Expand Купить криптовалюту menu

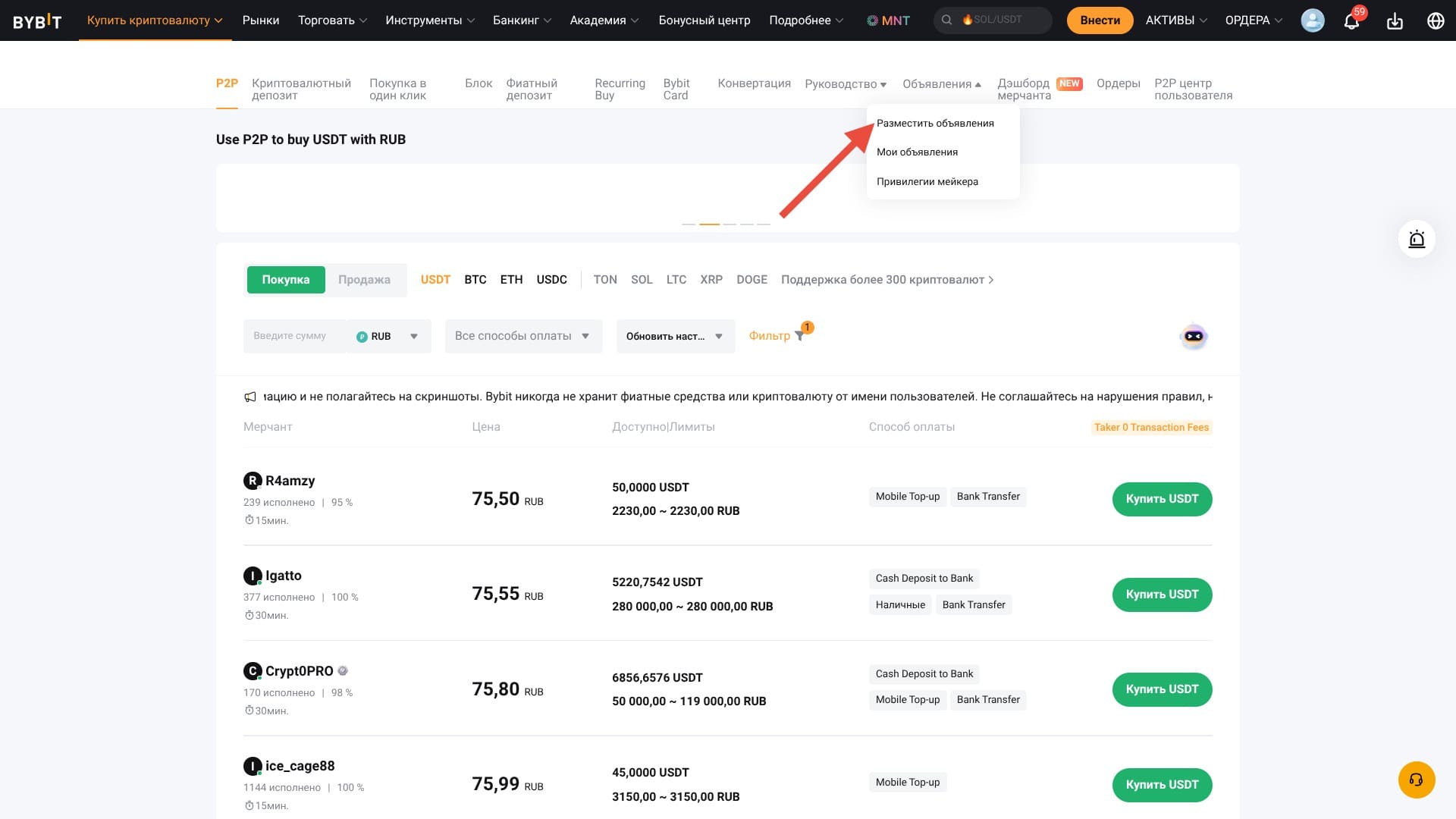pos(155,20)
